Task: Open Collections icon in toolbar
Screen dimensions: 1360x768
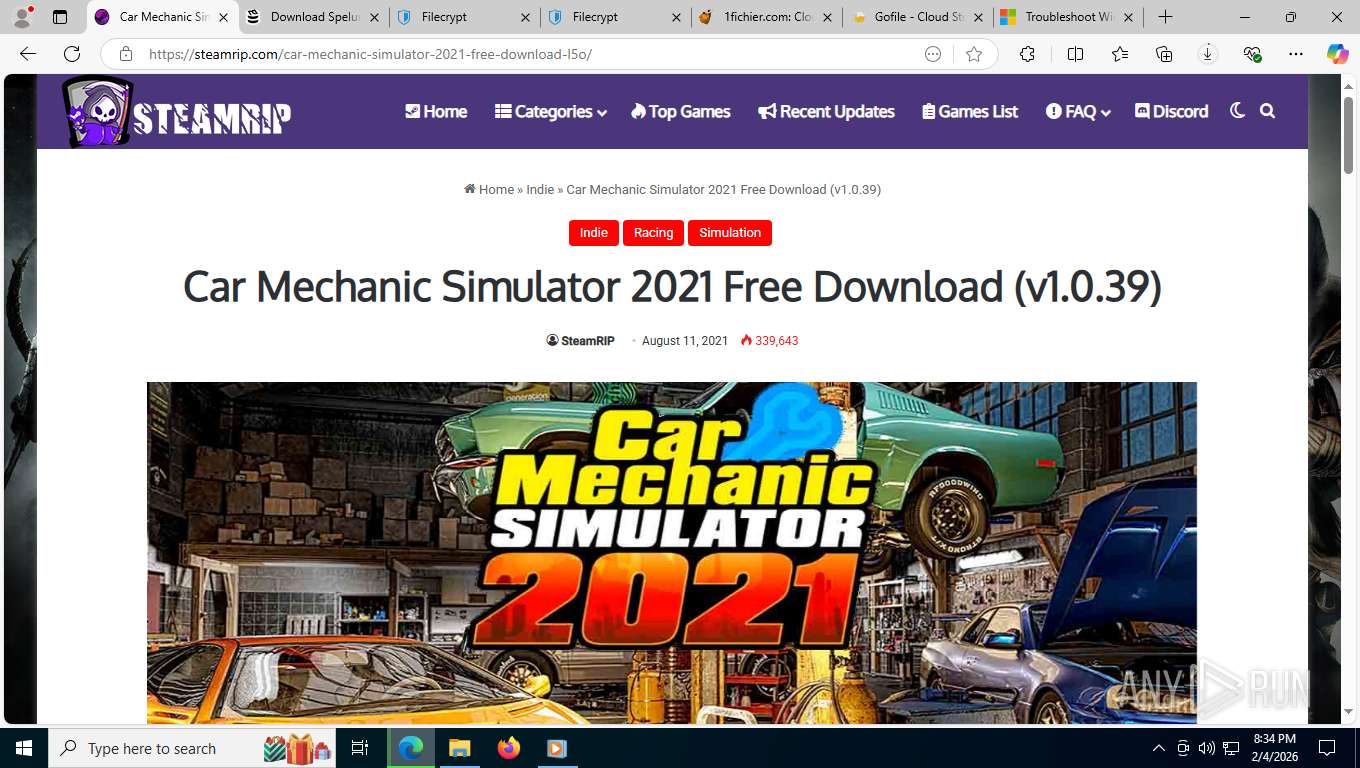Action: click(1164, 54)
